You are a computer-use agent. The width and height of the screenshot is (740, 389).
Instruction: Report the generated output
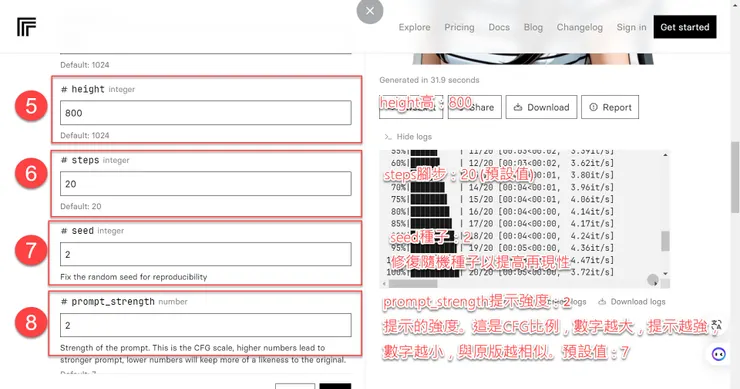tap(610, 107)
